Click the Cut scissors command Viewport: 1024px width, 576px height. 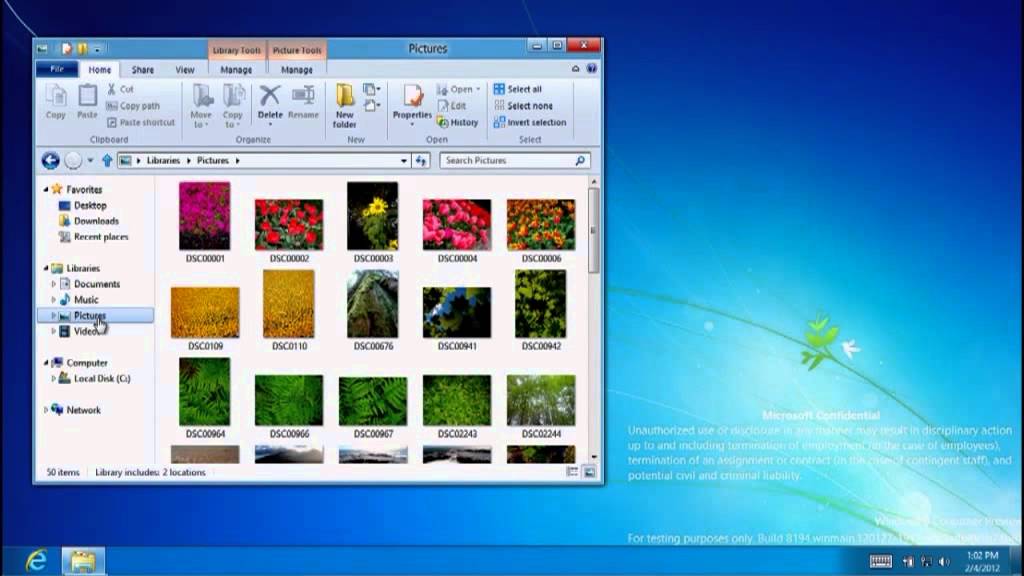tap(120, 89)
